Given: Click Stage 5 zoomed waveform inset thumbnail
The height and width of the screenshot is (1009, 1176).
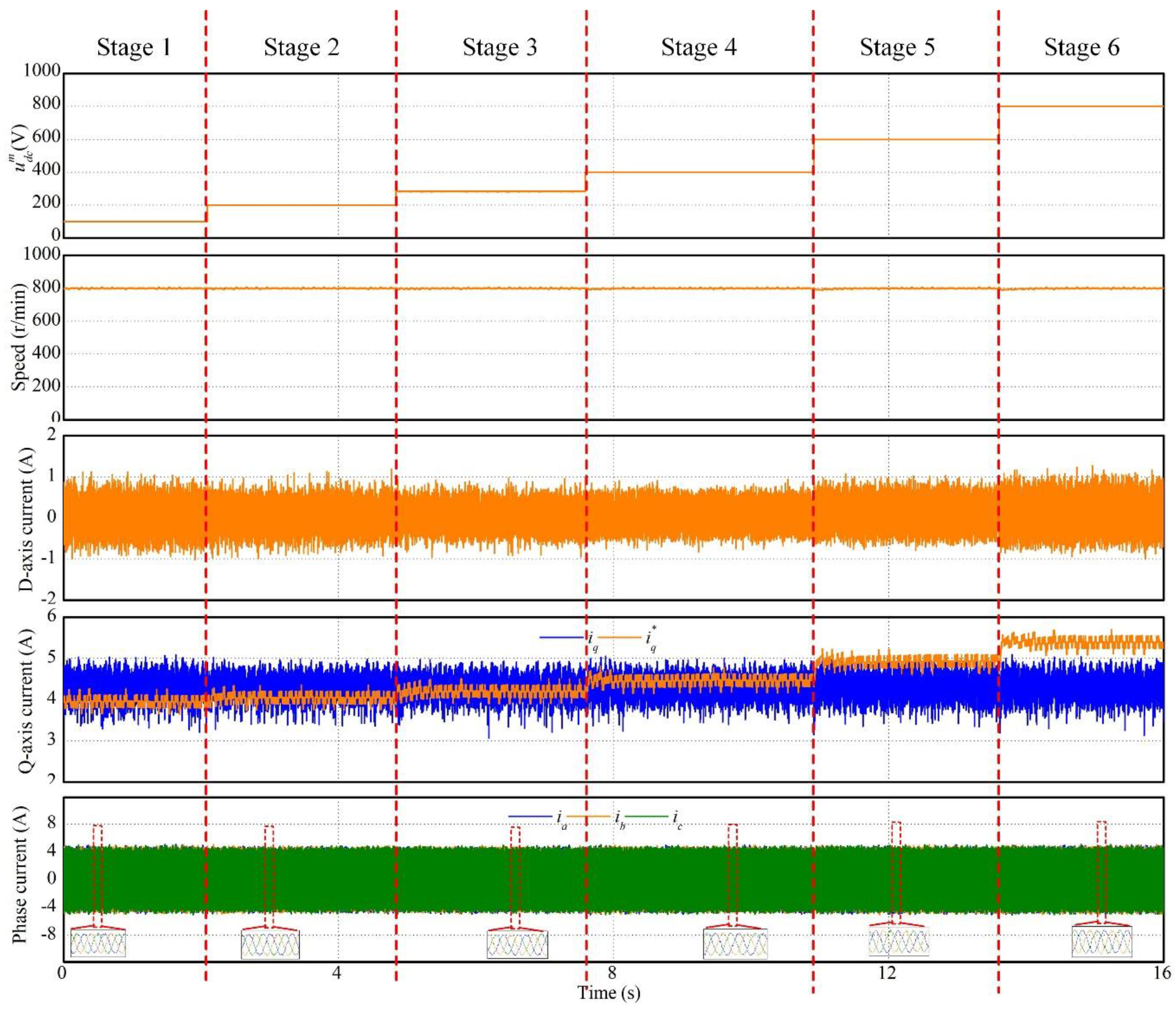Looking at the screenshot, I should point(899,942).
